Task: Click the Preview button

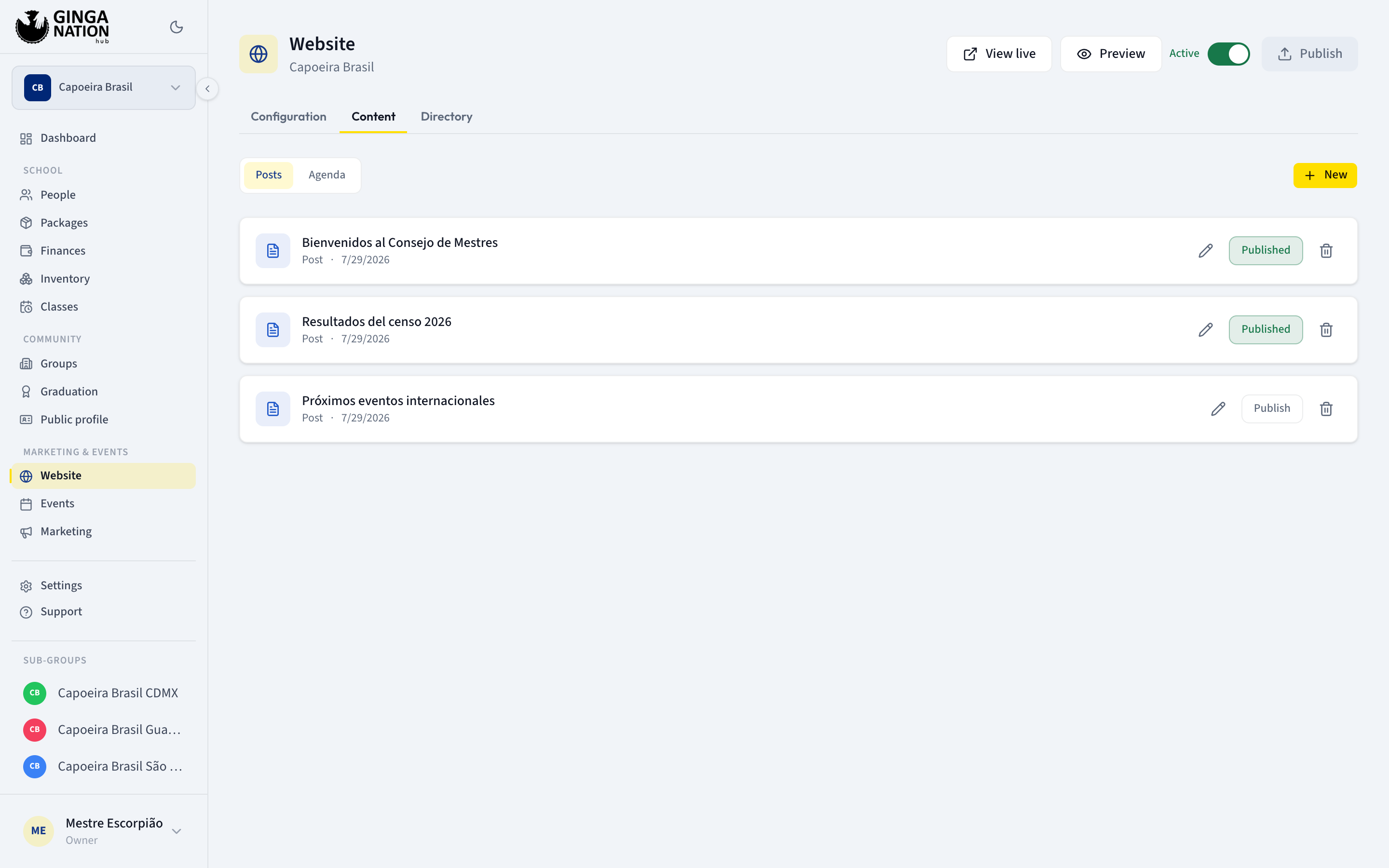Action: [x=1111, y=54]
